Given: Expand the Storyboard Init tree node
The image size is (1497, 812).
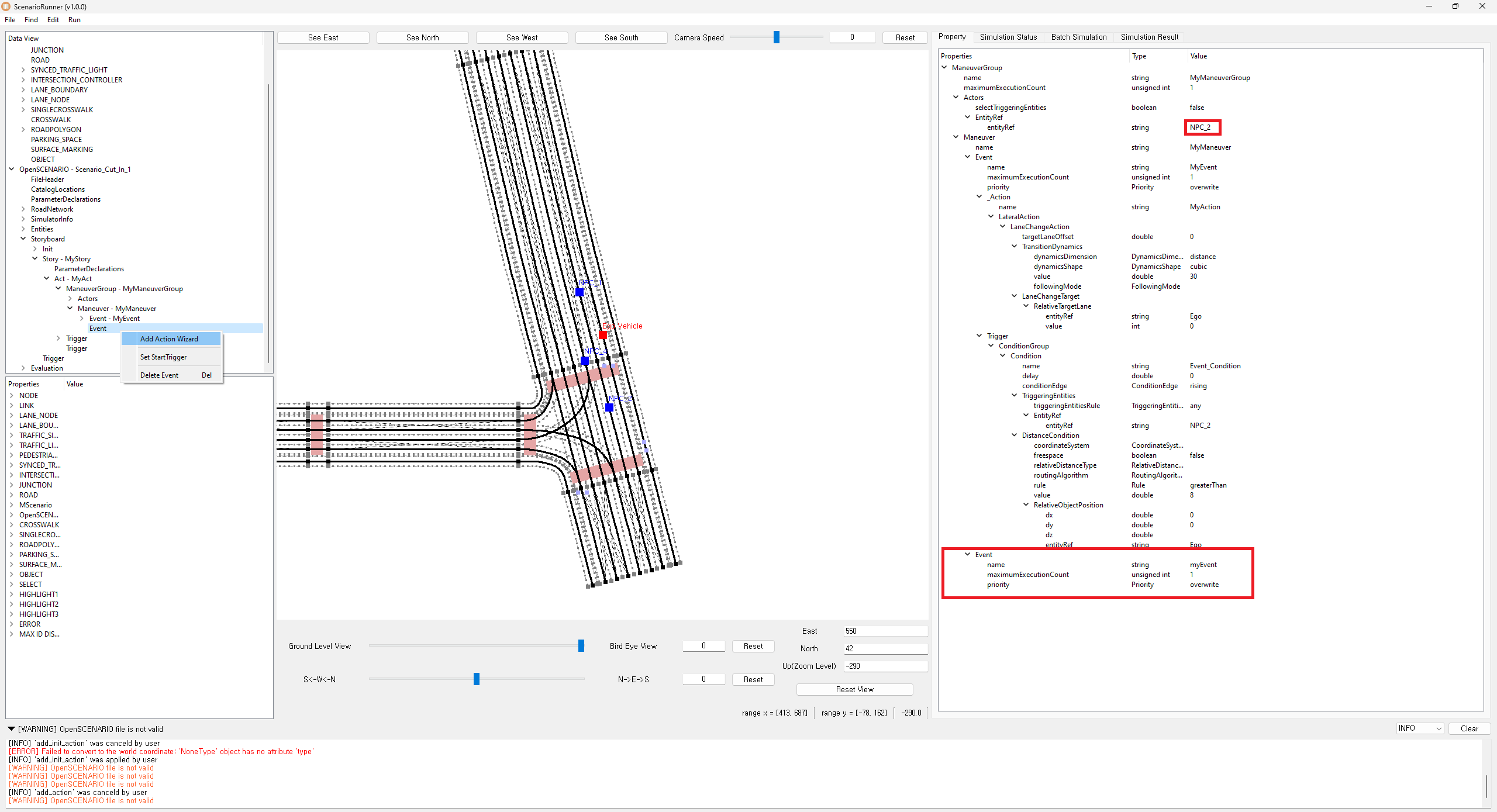Looking at the screenshot, I should 35,249.
